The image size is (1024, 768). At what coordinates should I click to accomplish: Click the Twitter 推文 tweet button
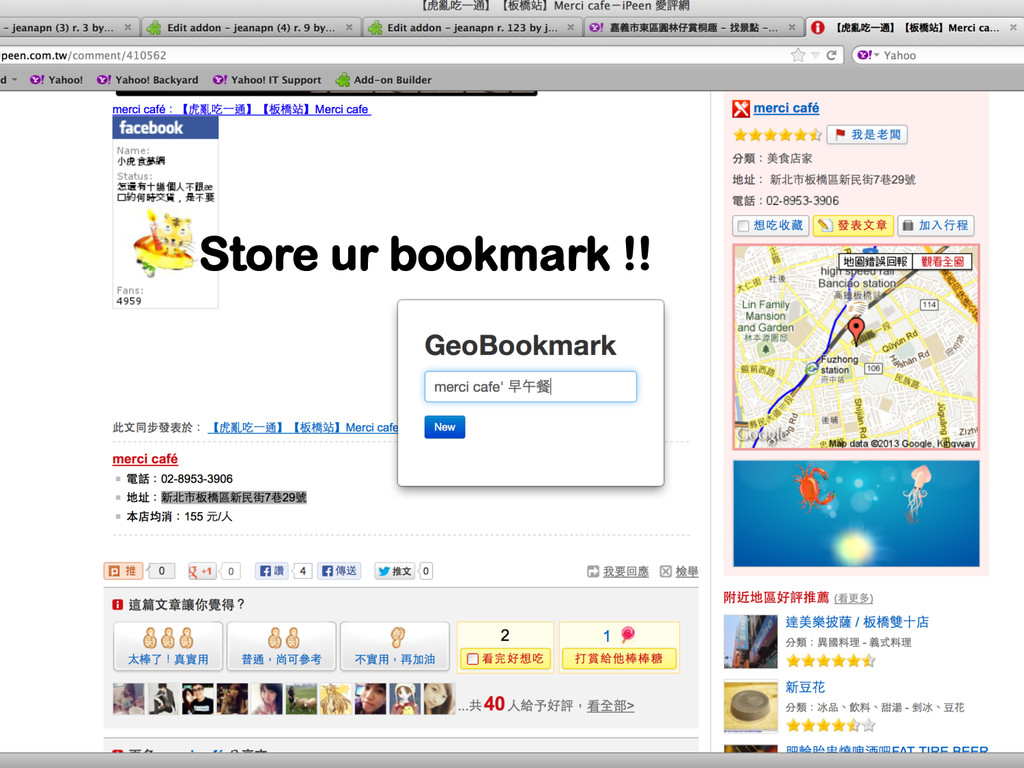tap(395, 571)
